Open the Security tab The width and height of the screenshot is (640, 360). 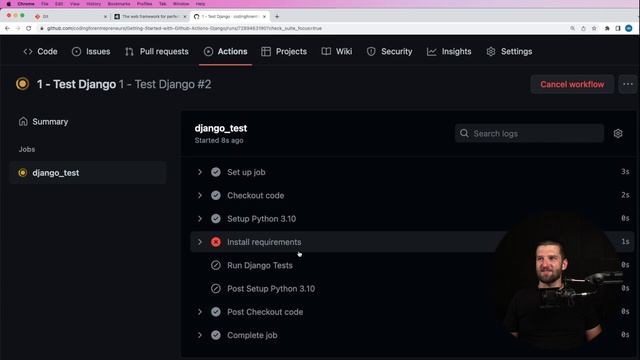(389, 51)
